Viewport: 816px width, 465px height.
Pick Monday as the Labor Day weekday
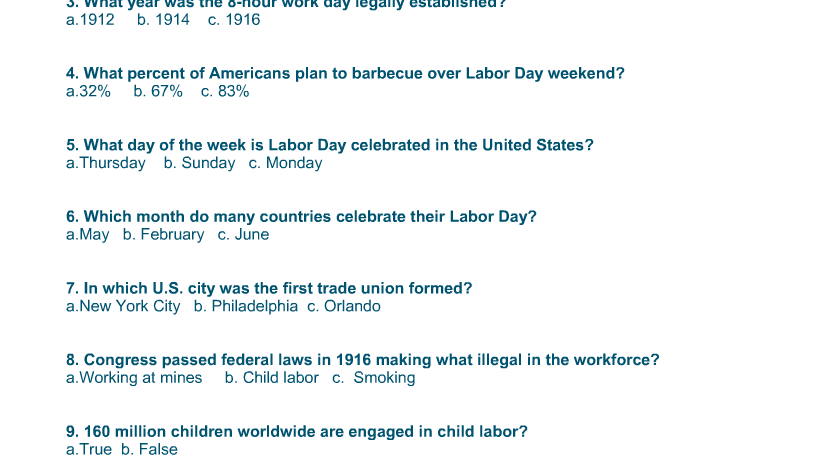pos(285,163)
